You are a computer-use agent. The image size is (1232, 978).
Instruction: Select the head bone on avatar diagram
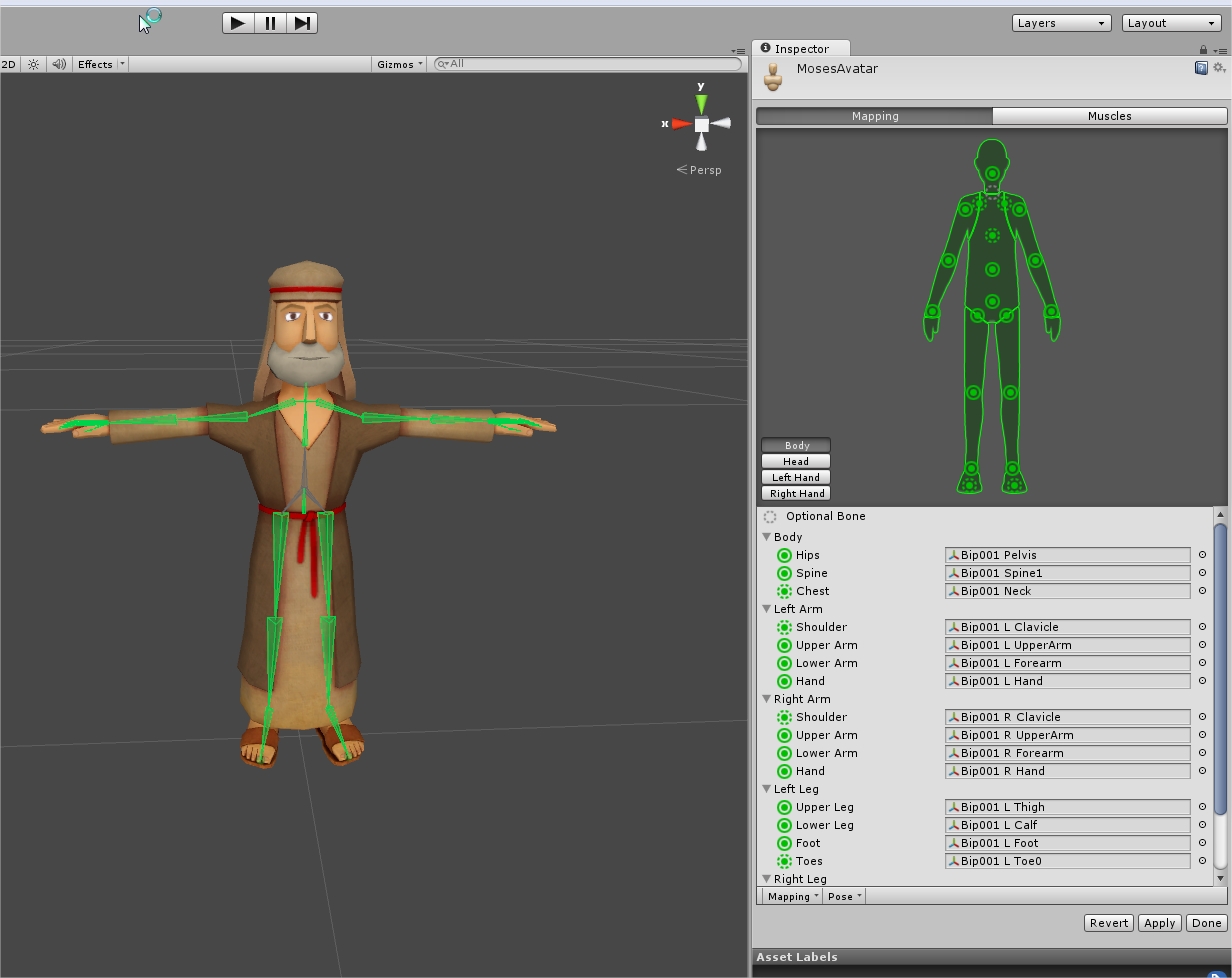pyautogui.click(x=992, y=174)
